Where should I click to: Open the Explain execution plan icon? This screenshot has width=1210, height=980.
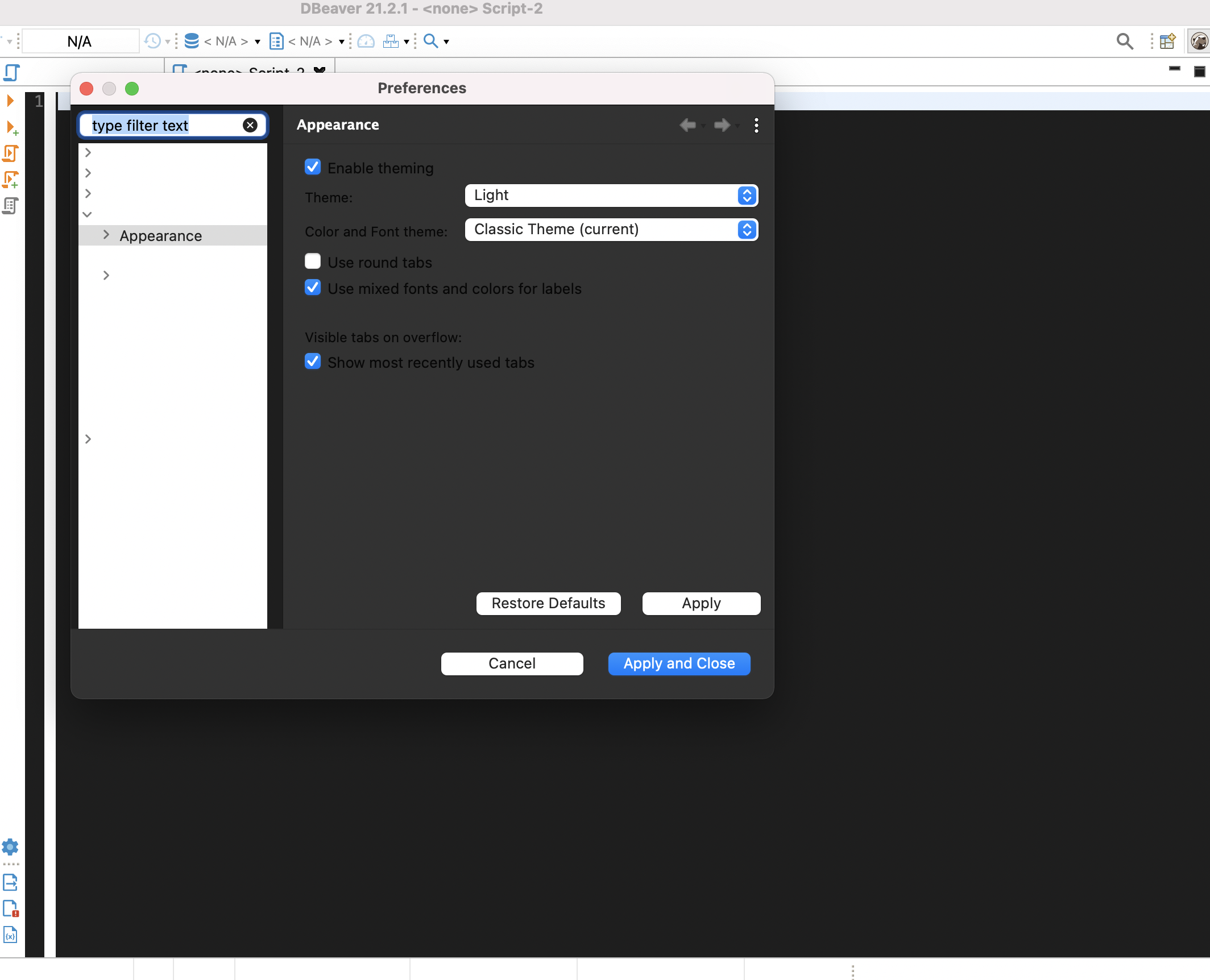click(x=10, y=206)
